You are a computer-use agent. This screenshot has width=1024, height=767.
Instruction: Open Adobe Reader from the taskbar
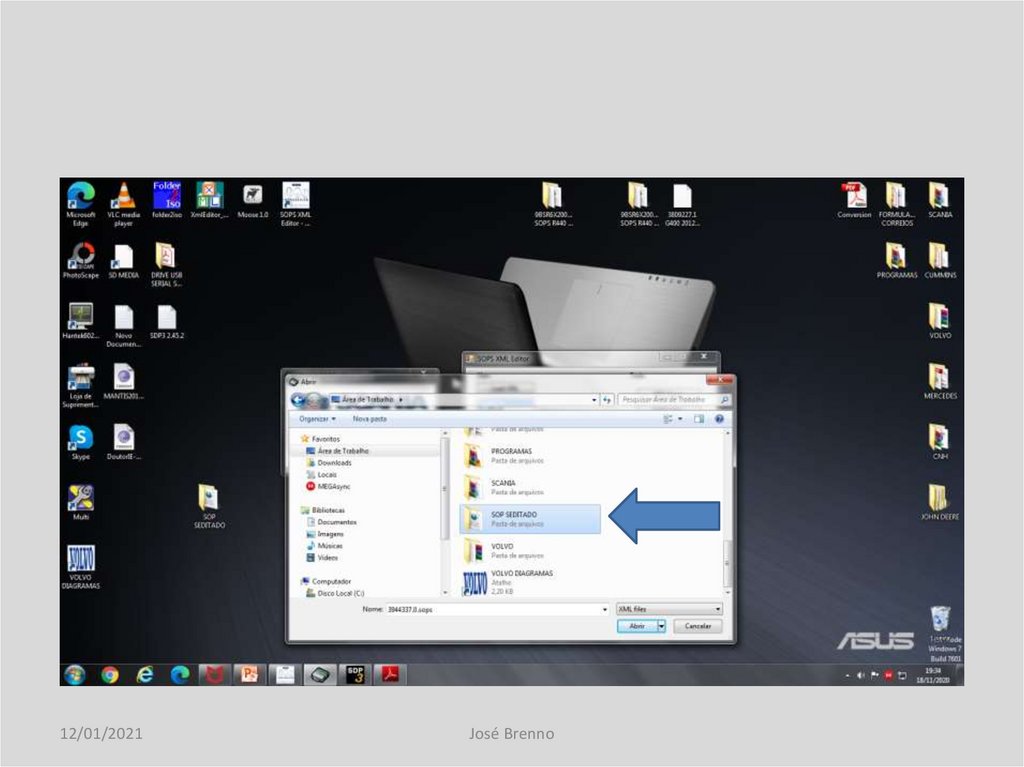pos(390,674)
